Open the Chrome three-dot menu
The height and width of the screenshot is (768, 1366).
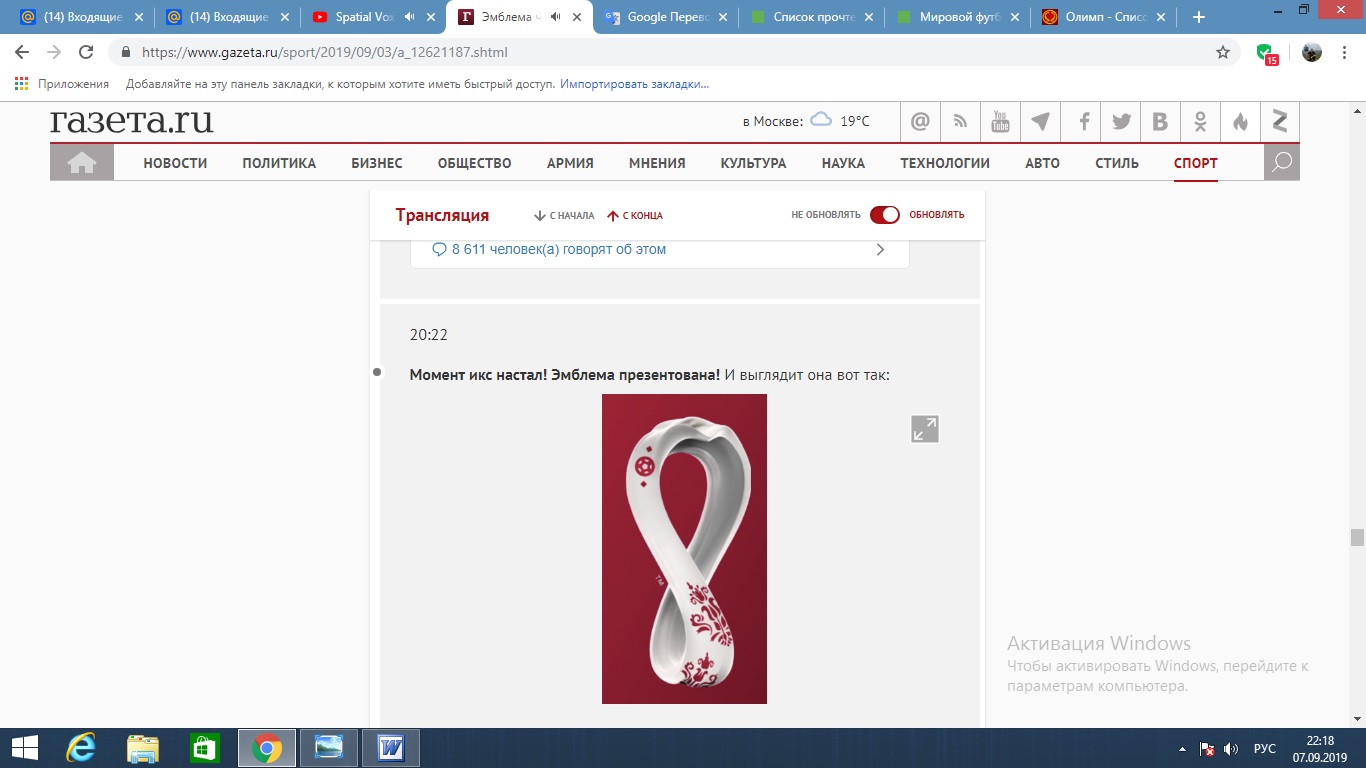(x=1345, y=52)
